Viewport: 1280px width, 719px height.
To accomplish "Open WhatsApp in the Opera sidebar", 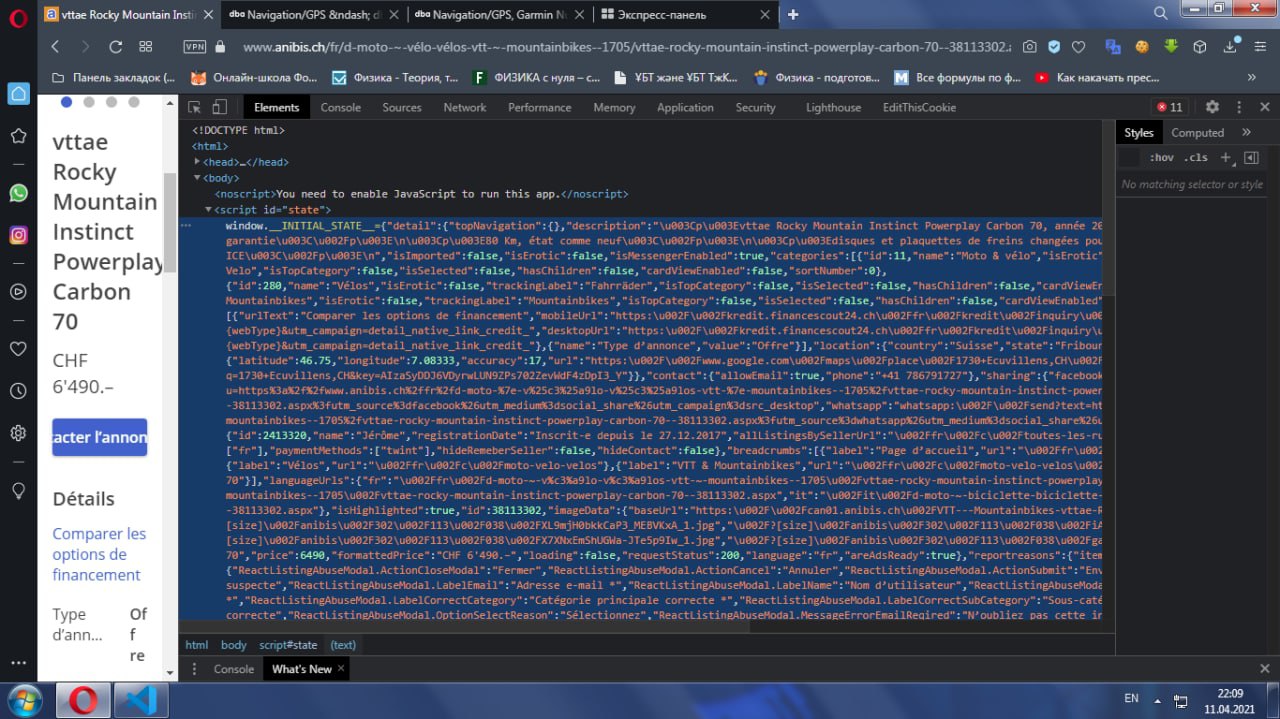I will pyautogui.click(x=18, y=192).
